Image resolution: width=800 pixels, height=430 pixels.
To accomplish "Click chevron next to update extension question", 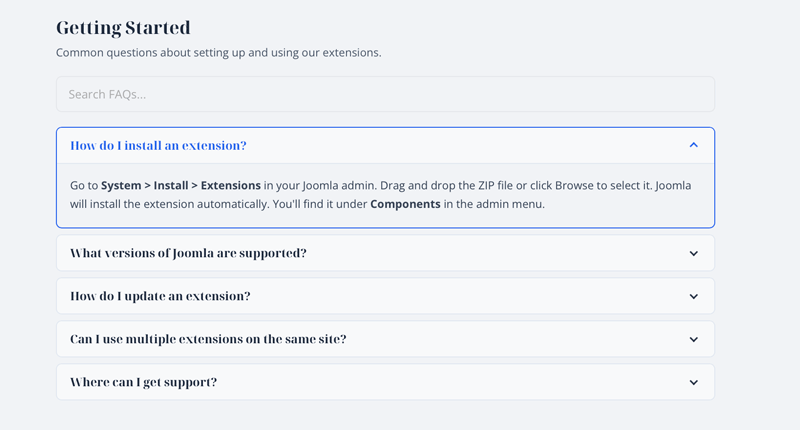I will [x=693, y=297].
